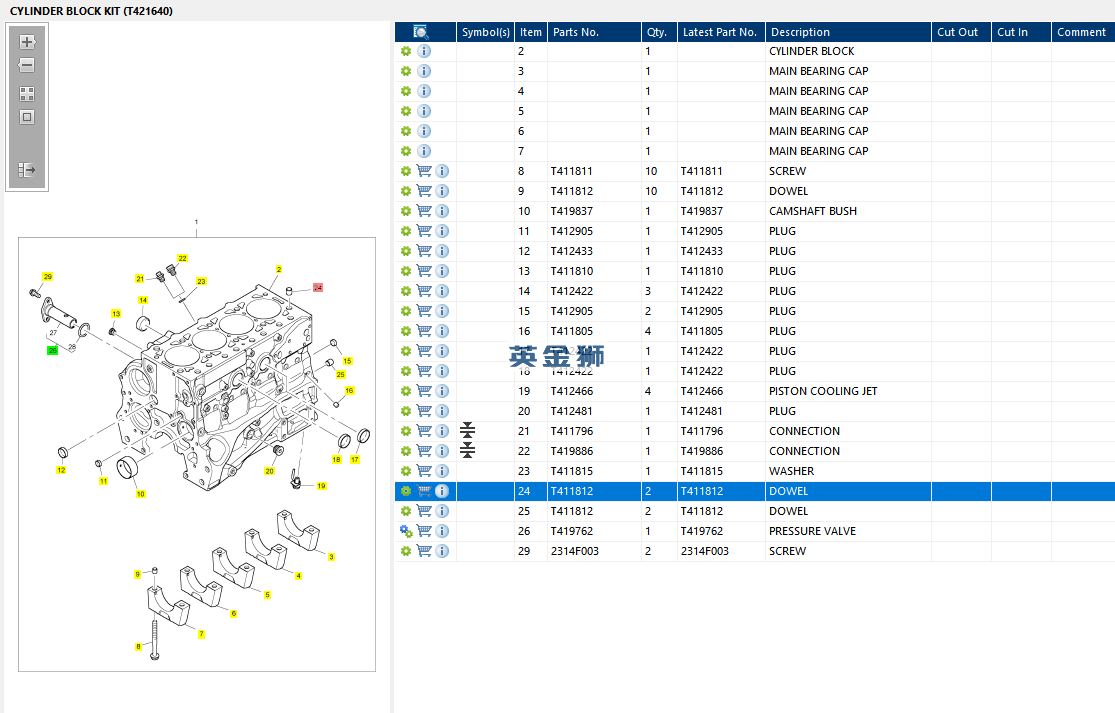Click the double gear icon for PRESSURE VALVE
The image size is (1115, 713).
[406, 531]
